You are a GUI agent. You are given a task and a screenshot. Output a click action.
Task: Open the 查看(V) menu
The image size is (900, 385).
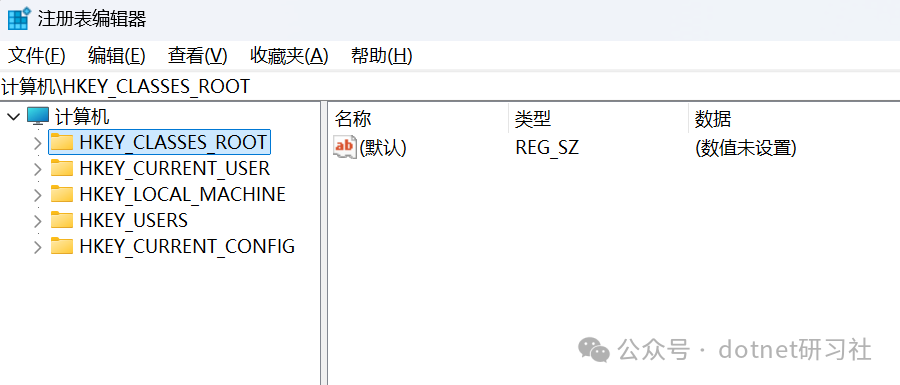click(x=197, y=56)
